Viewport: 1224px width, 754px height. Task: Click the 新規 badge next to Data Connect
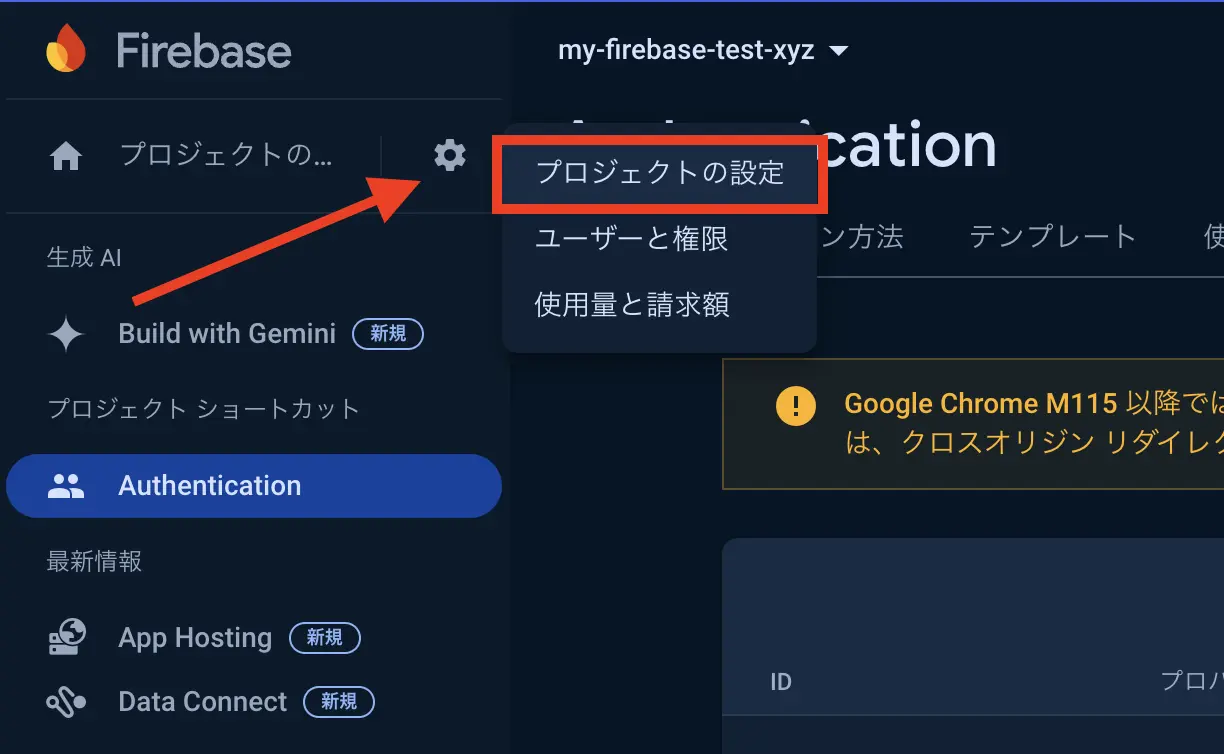point(339,702)
